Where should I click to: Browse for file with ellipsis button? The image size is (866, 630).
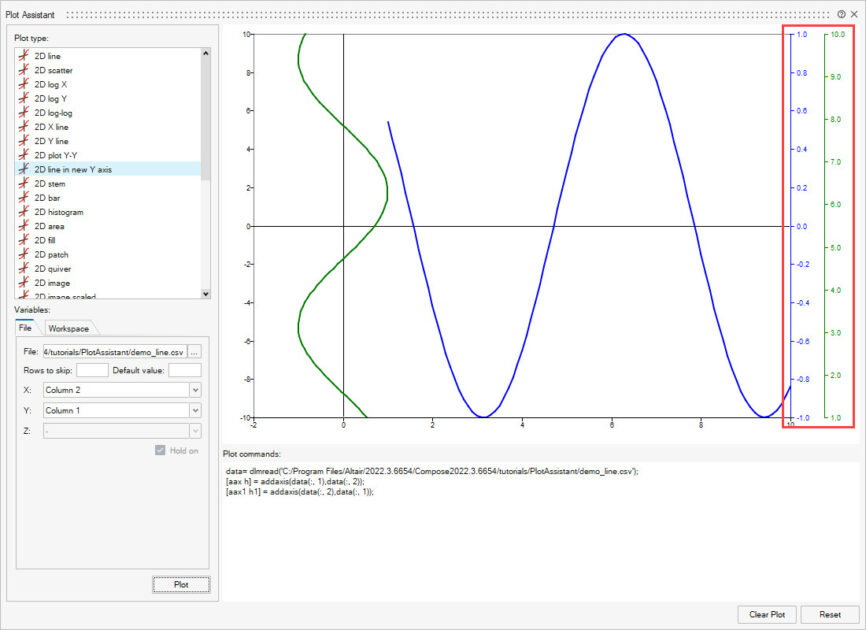coord(196,352)
